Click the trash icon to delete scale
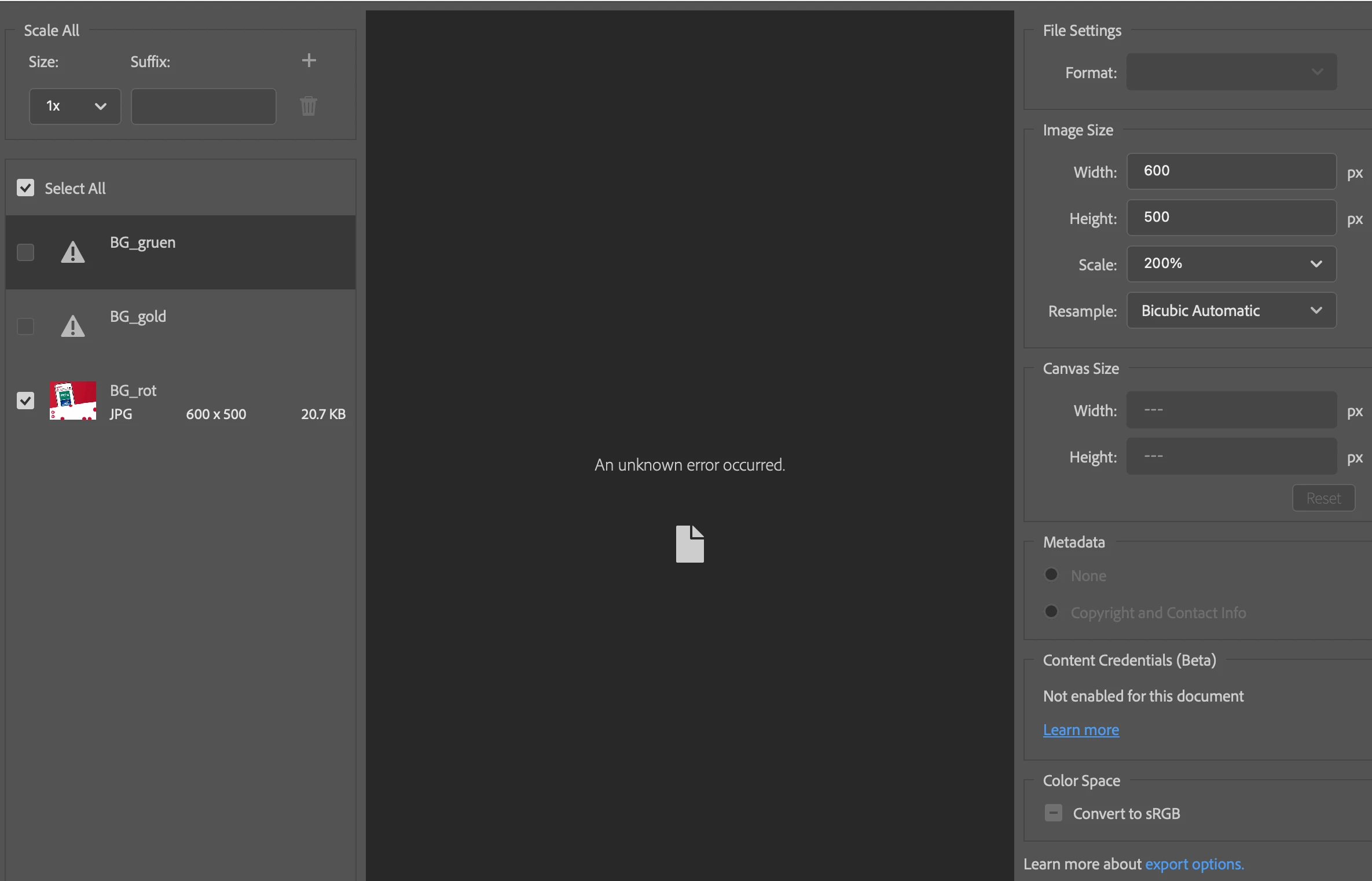Viewport: 1372px width, 881px height. pos(309,106)
